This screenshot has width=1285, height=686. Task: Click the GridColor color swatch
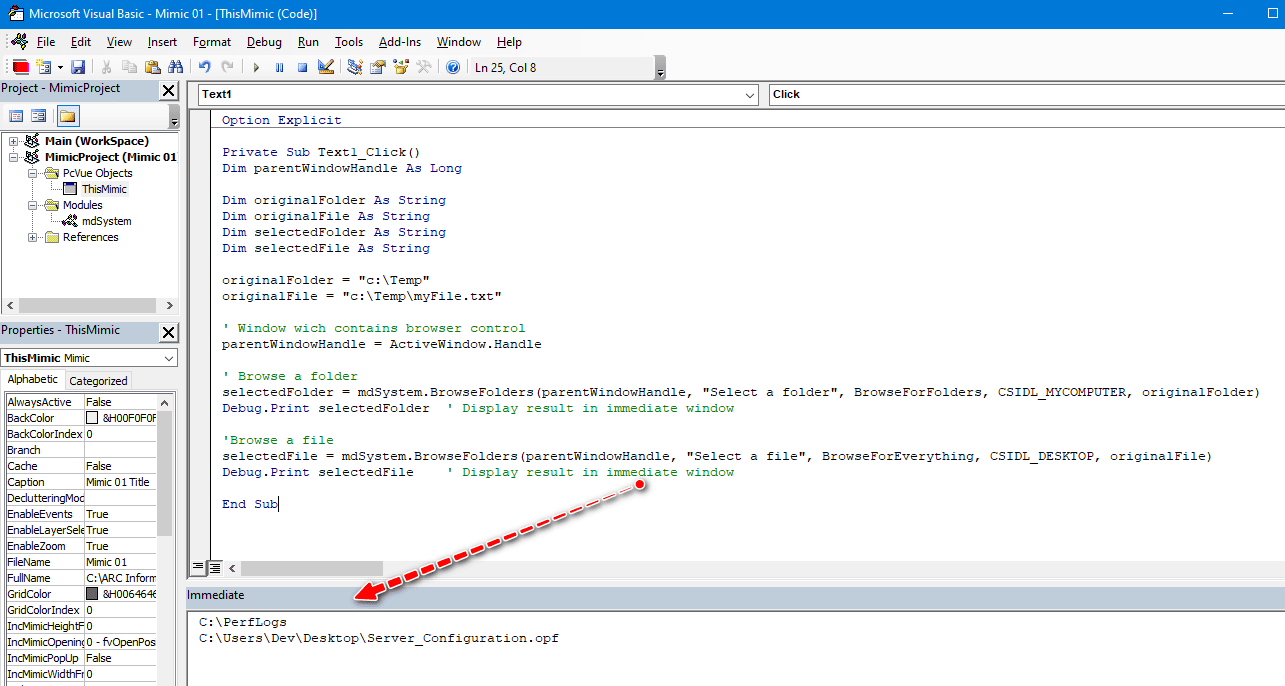click(x=93, y=594)
